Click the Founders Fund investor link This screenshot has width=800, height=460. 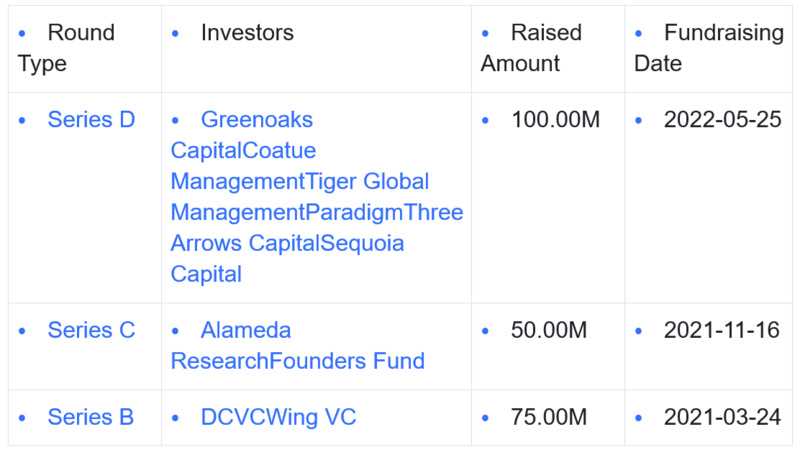(347, 360)
